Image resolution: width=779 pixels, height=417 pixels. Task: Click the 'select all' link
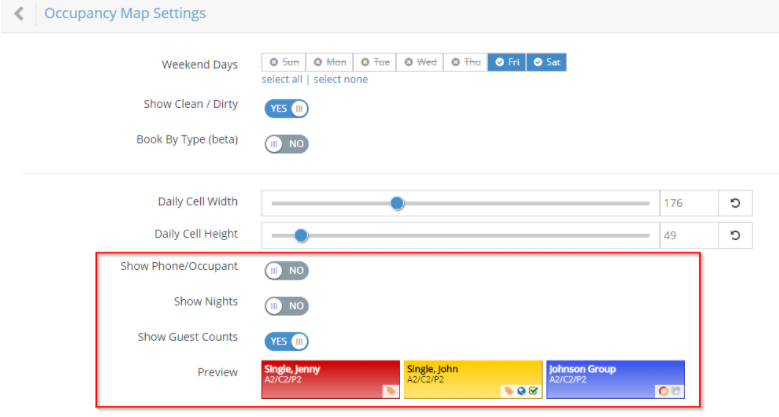click(282, 80)
